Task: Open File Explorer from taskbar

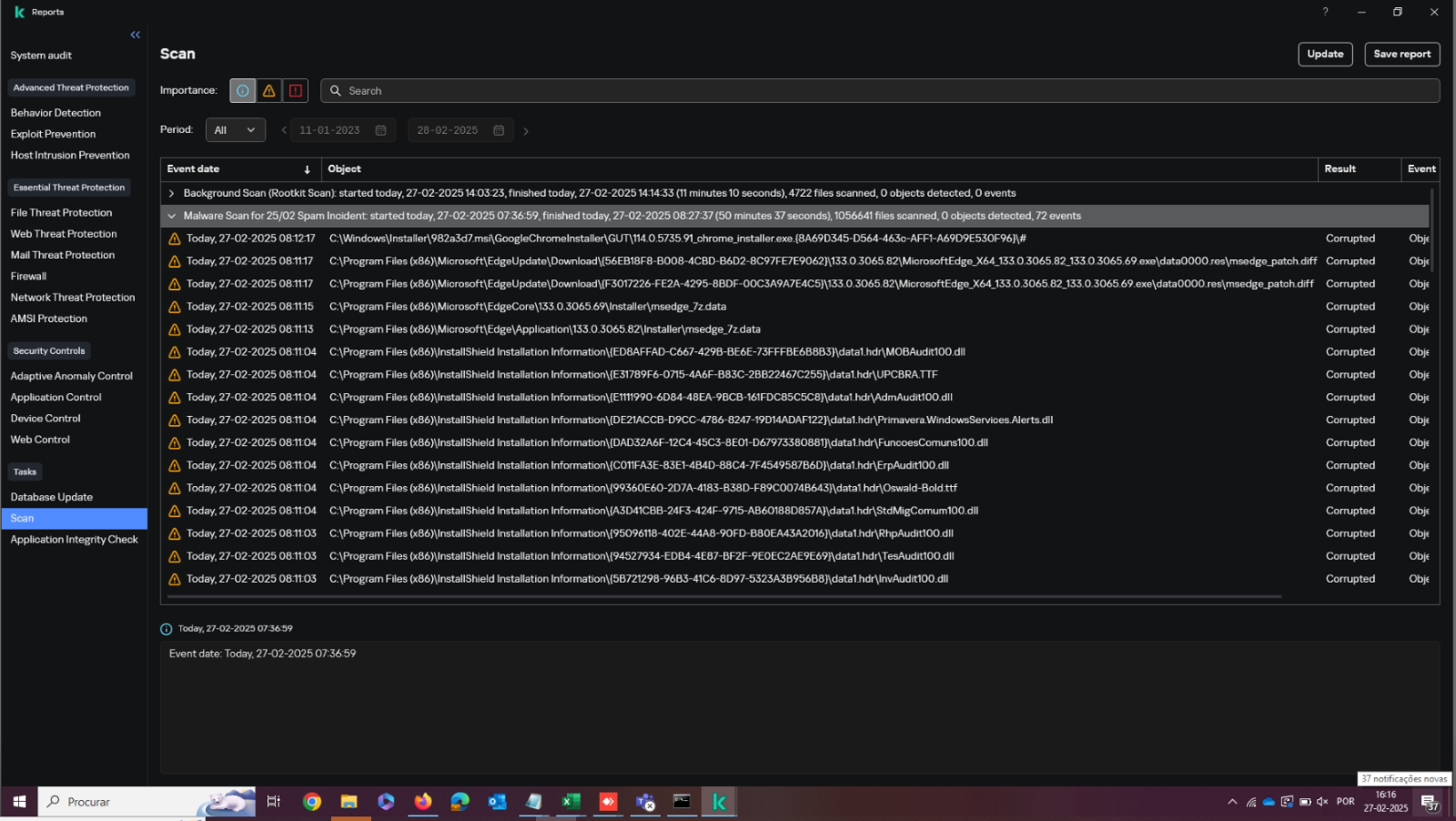Action: tap(349, 802)
